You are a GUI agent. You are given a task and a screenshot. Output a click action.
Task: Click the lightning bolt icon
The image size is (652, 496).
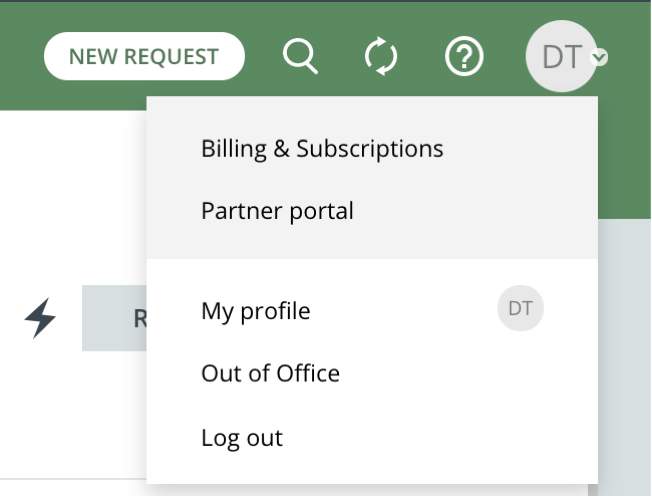[40, 318]
